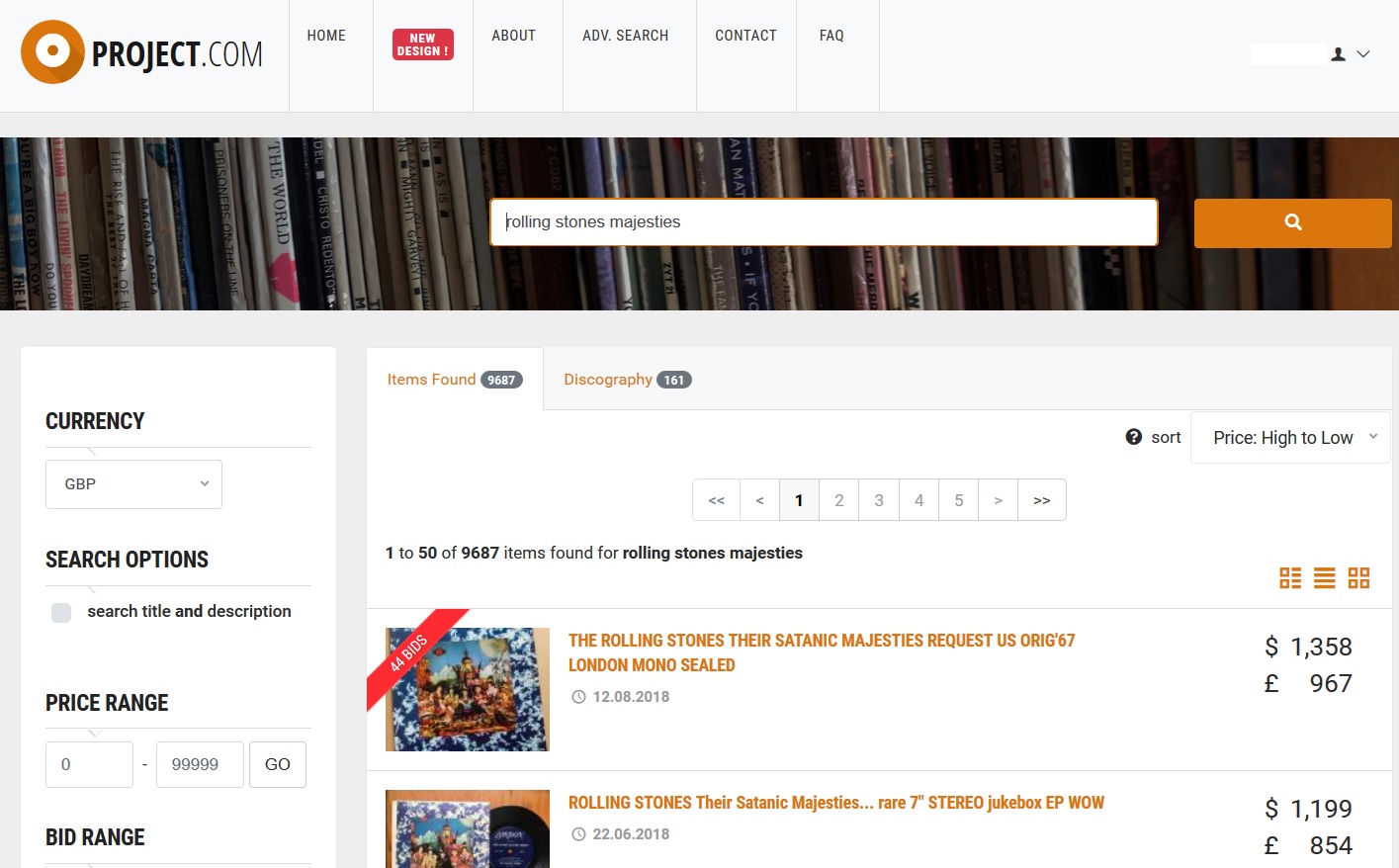
Task: Click the SEARCH OPTIONS heading
Action: [127, 560]
